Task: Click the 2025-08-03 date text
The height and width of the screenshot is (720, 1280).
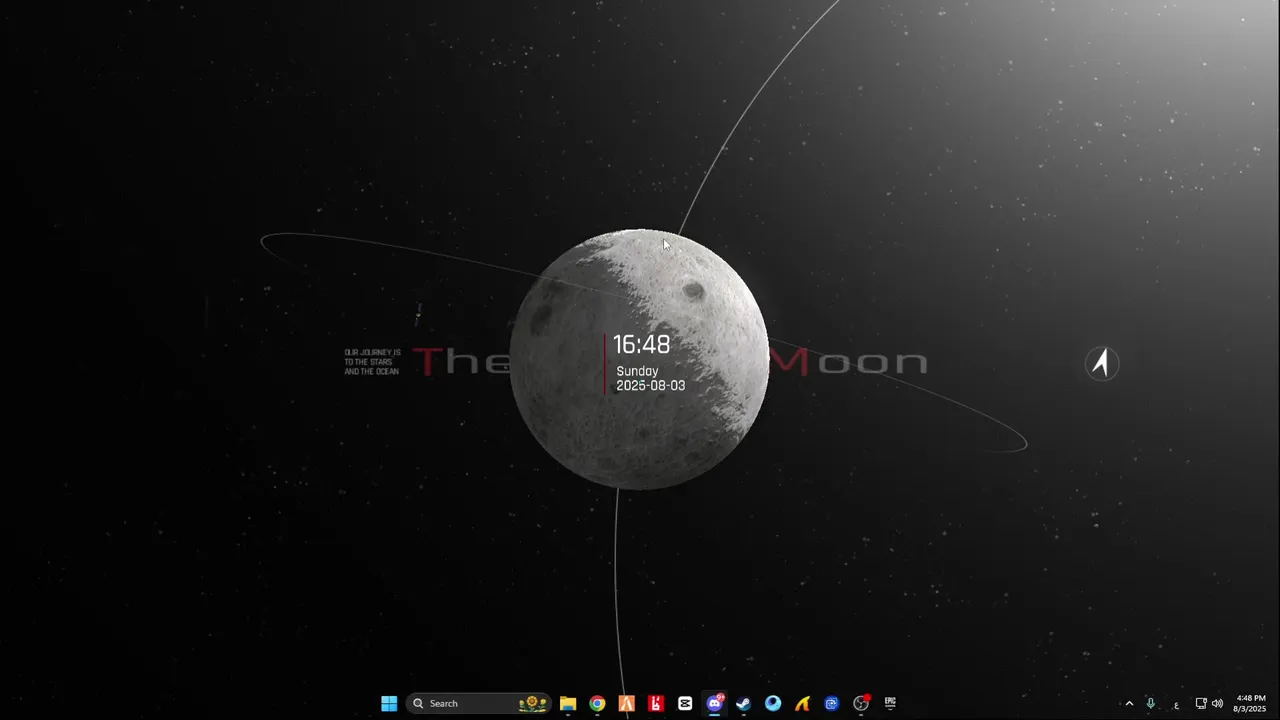Action: [x=651, y=385]
